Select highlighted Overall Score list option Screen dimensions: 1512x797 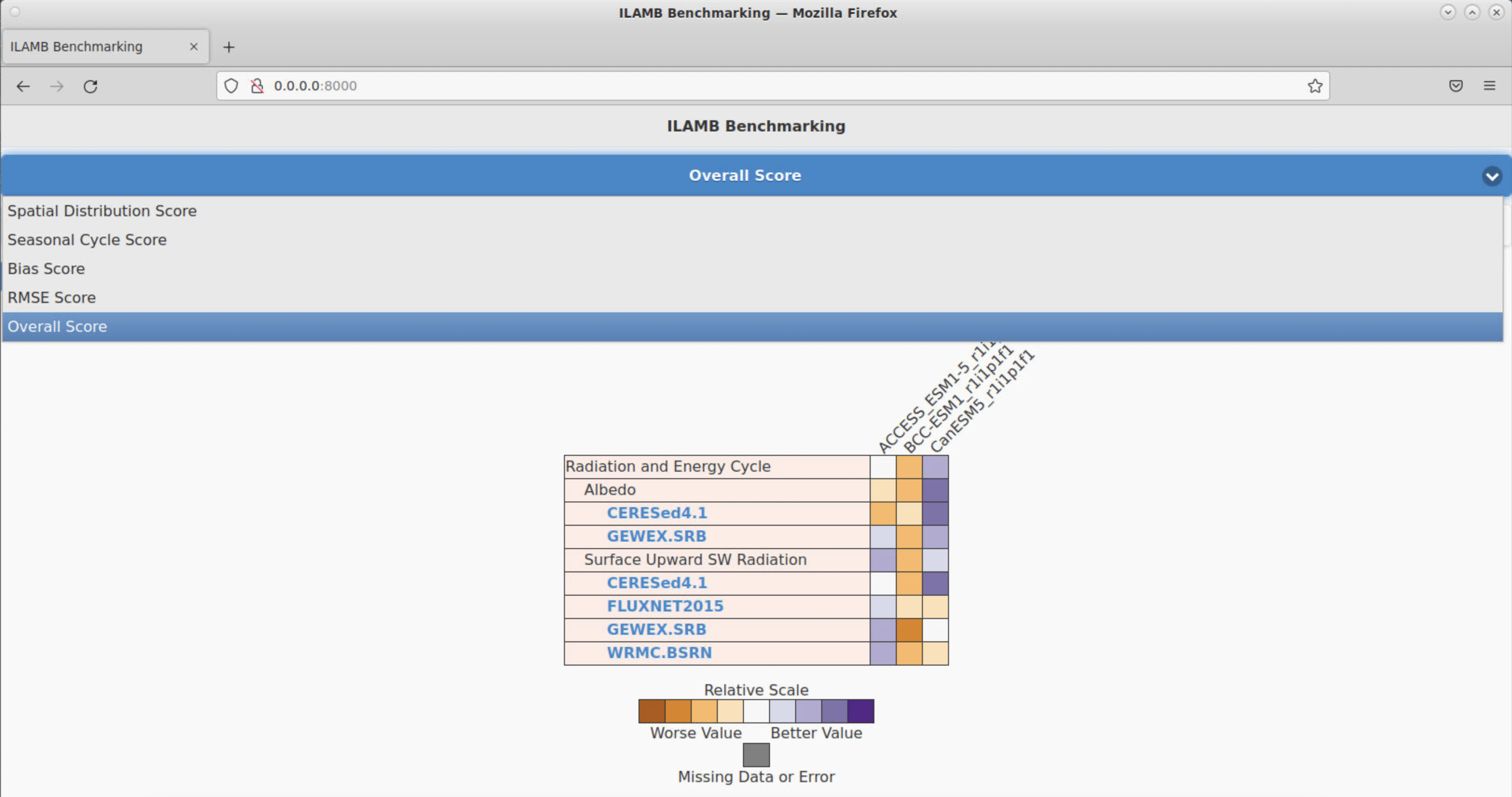point(752,326)
